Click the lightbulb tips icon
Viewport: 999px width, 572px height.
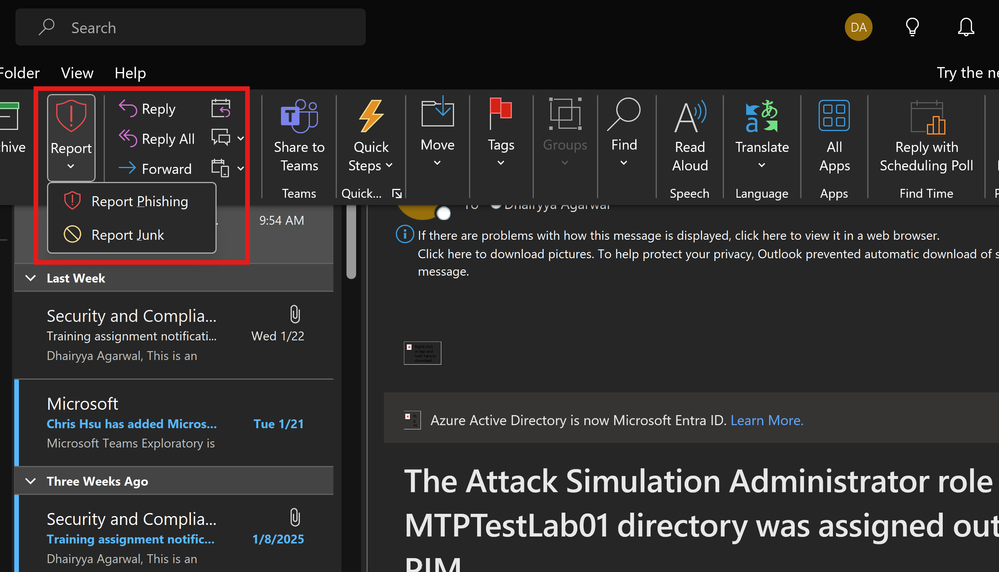912,27
